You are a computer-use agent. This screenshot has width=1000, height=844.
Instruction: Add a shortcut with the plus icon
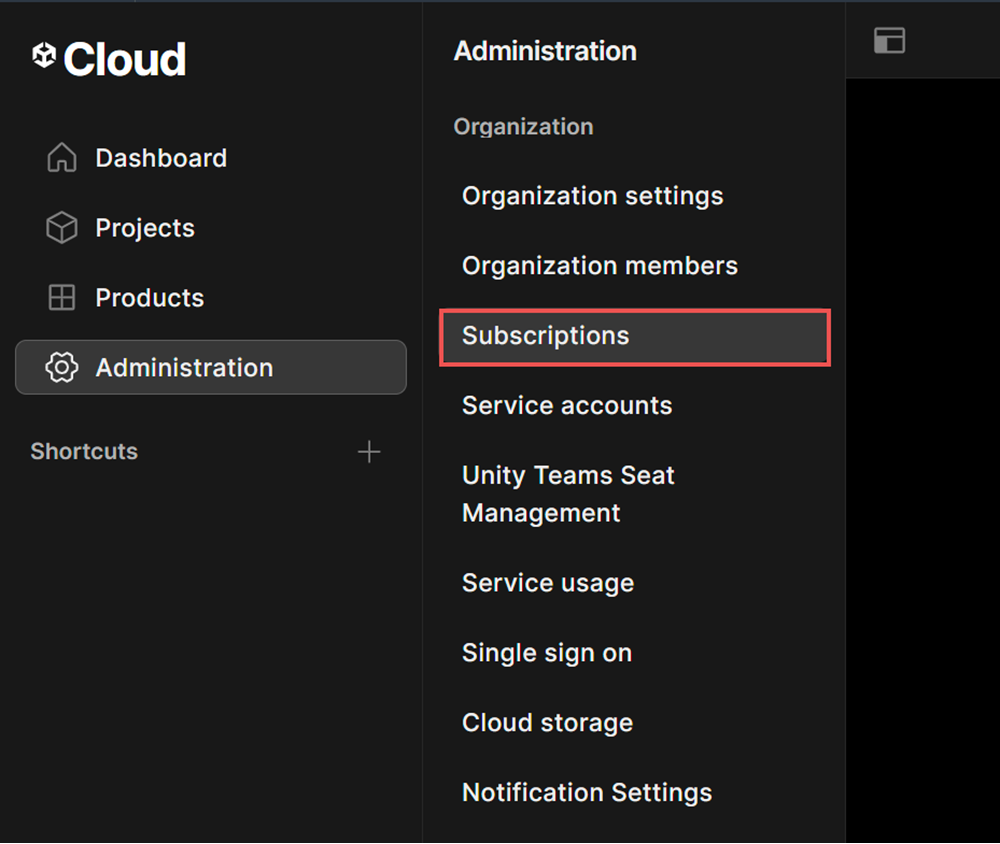[x=369, y=451]
